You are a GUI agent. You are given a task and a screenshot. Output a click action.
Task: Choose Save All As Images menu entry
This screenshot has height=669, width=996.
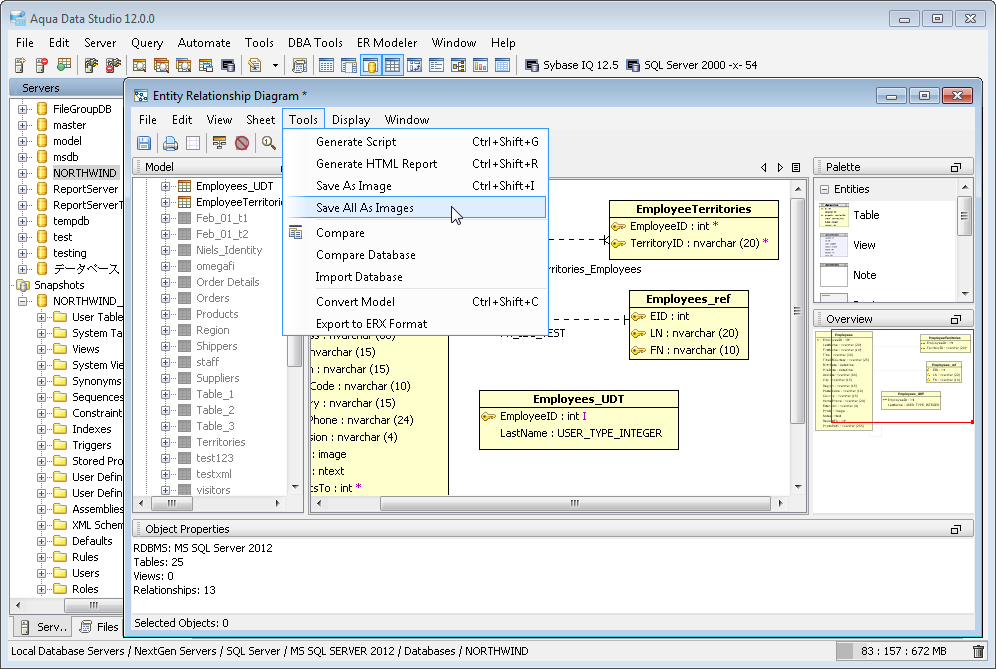[x=365, y=208]
